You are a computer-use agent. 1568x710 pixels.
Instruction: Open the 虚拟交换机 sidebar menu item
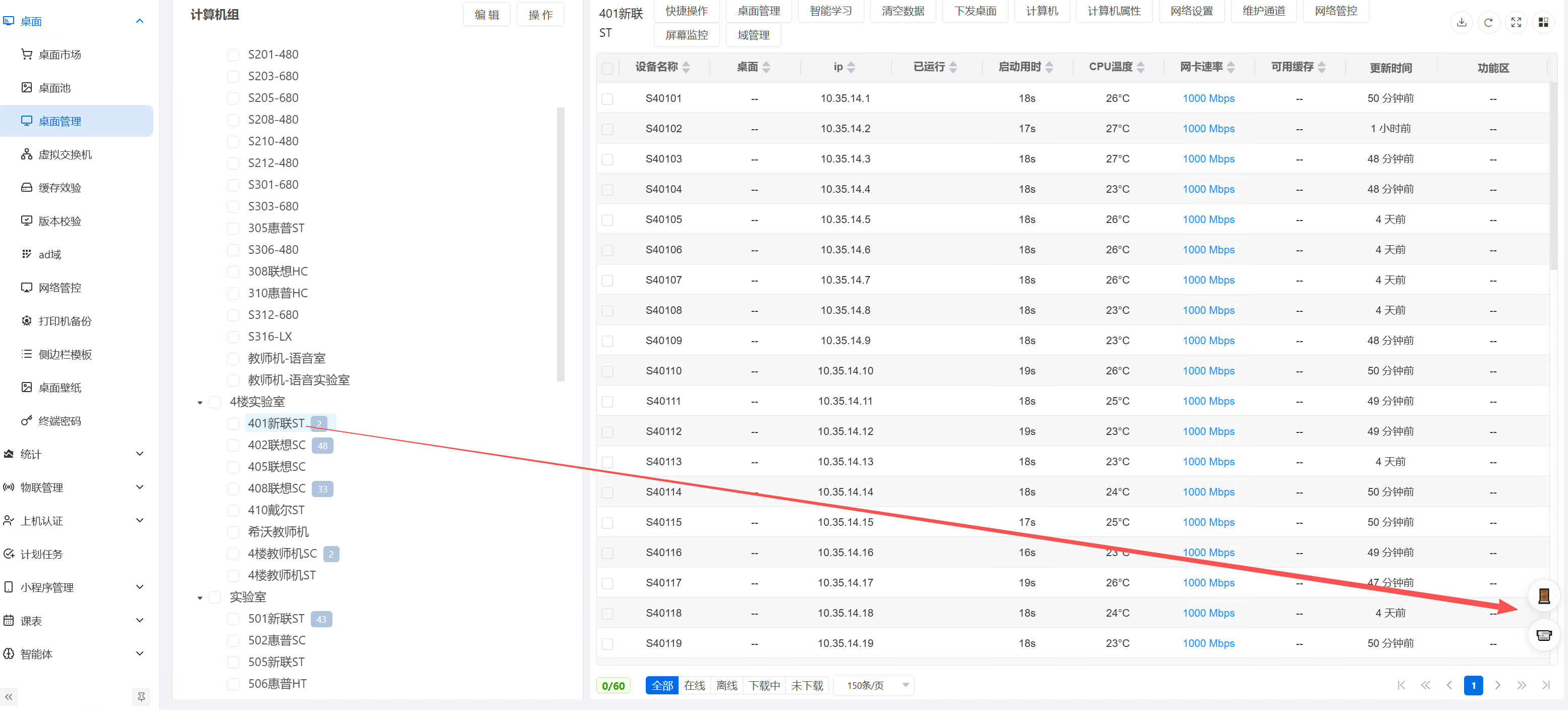tap(65, 154)
